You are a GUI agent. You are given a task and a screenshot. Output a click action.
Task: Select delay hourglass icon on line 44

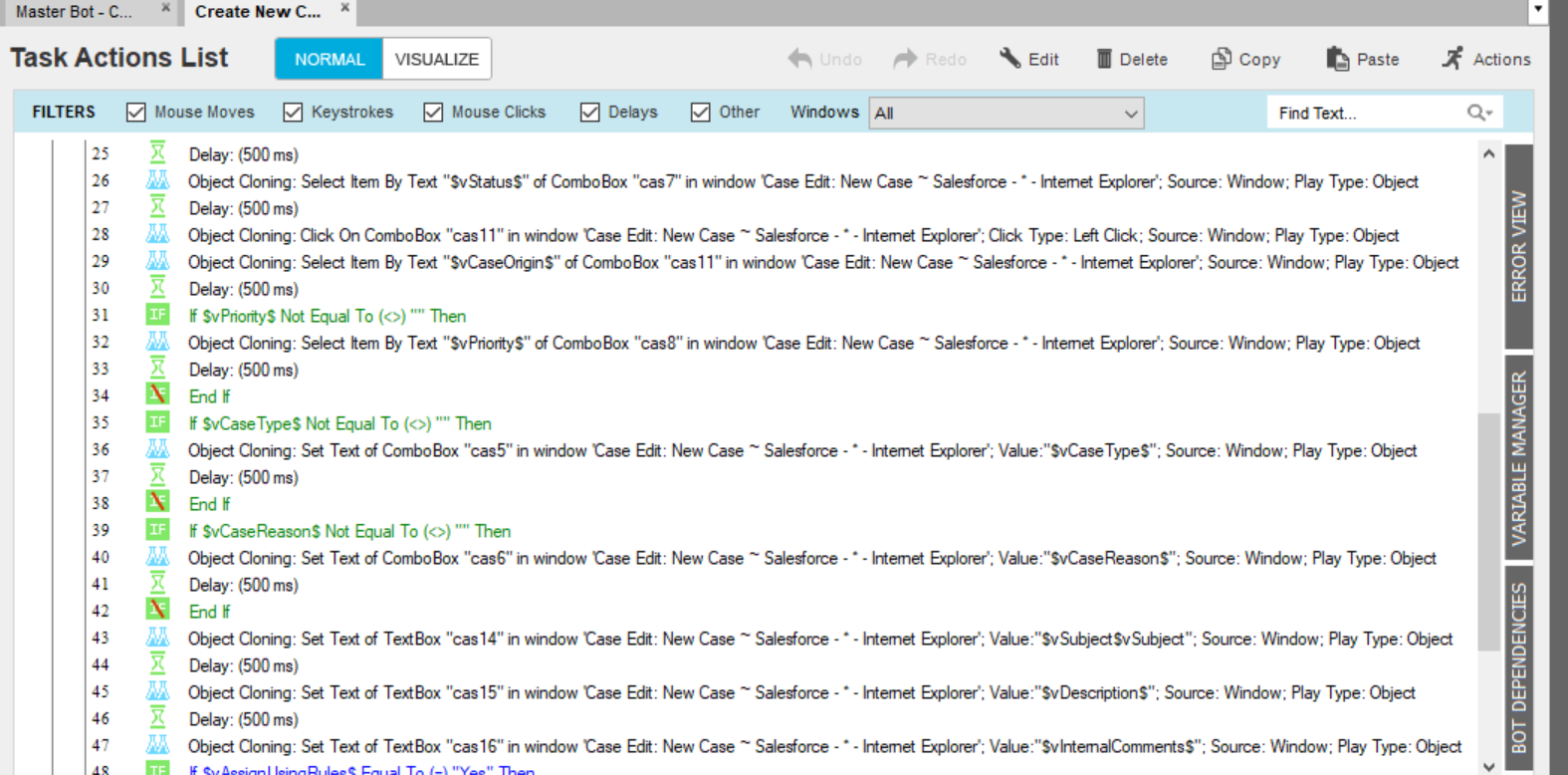157,664
